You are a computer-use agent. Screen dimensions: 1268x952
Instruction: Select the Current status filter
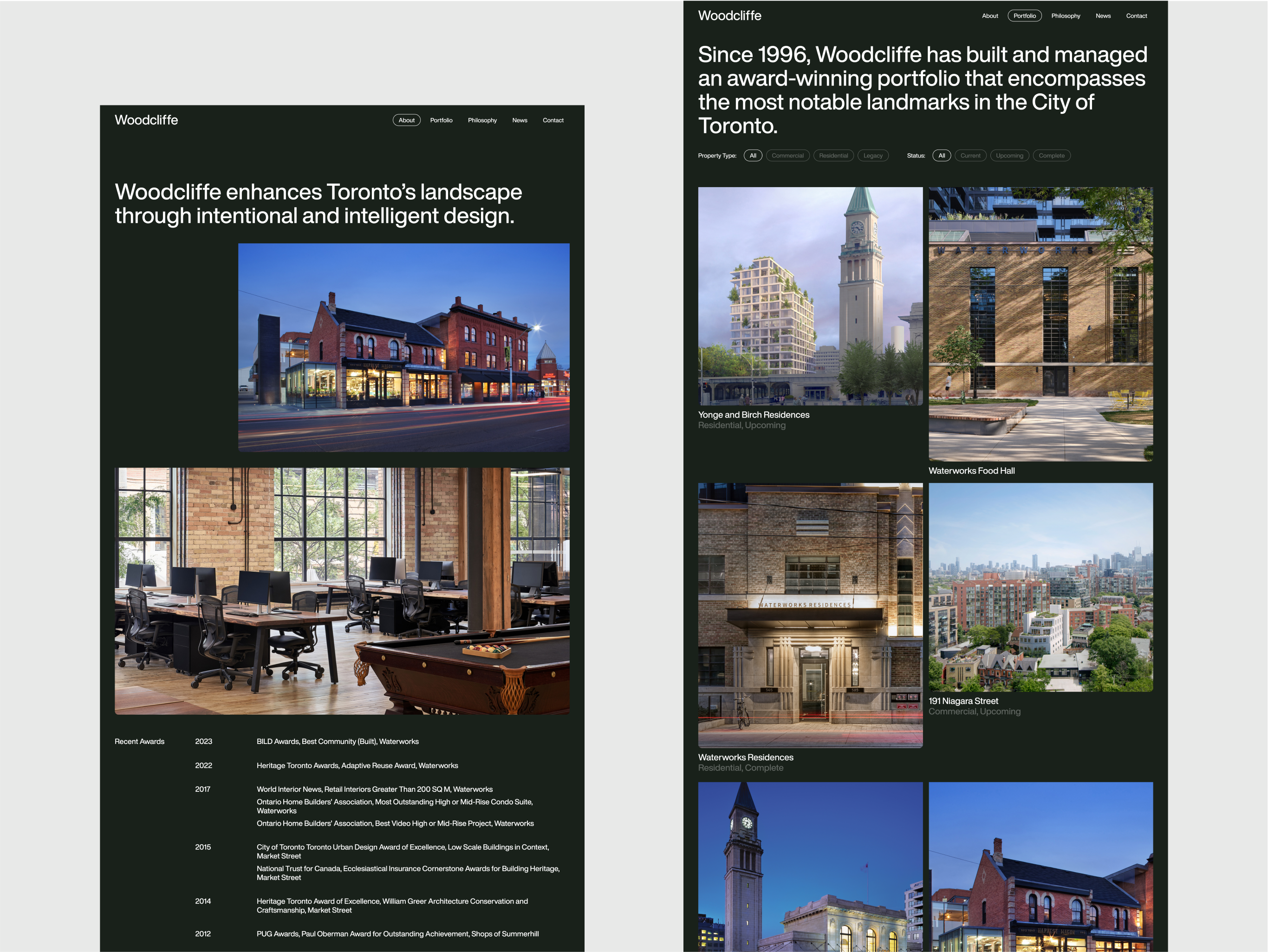pyautogui.click(x=970, y=156)
